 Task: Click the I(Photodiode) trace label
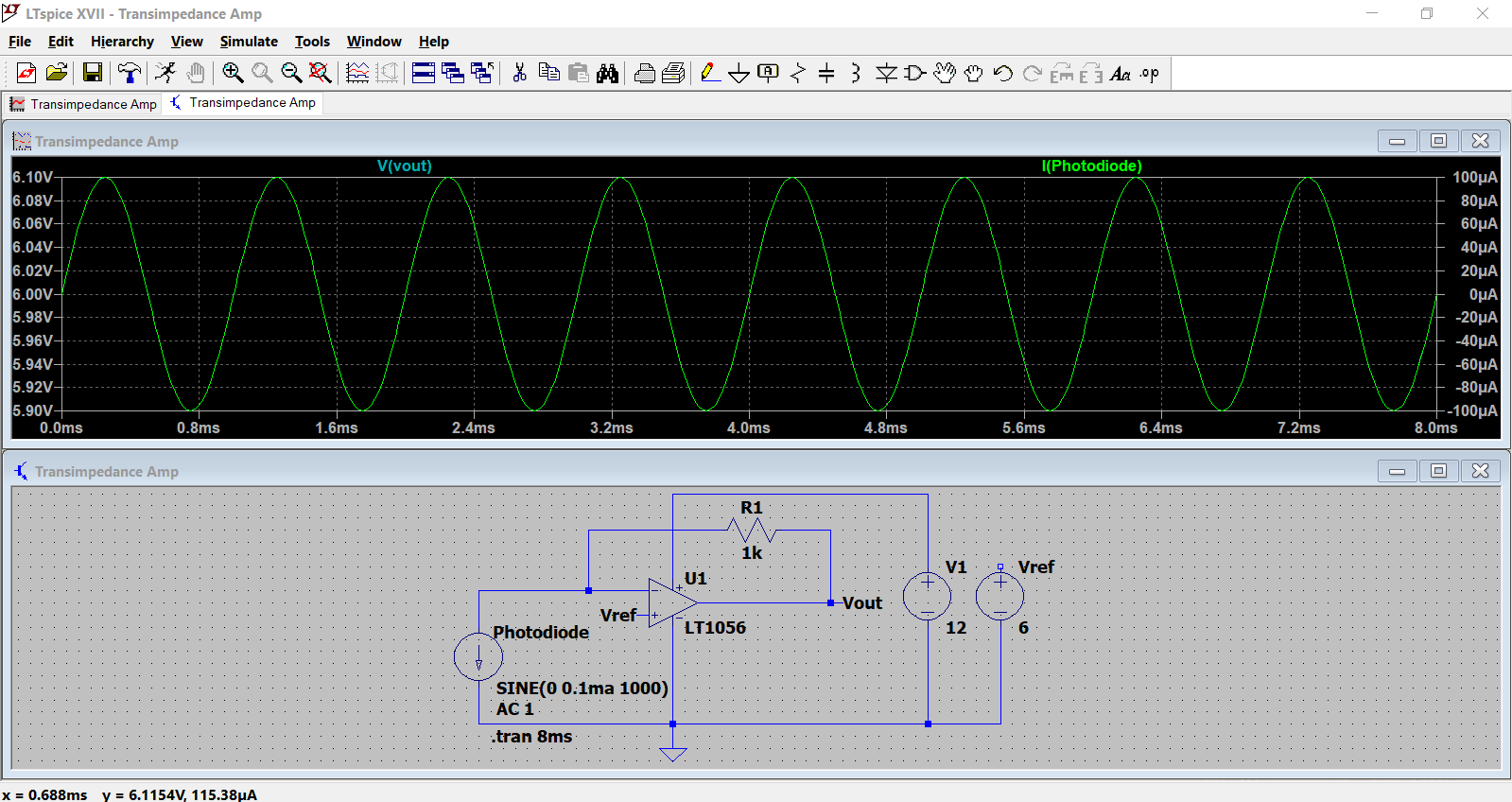[x=1091, y=166]
